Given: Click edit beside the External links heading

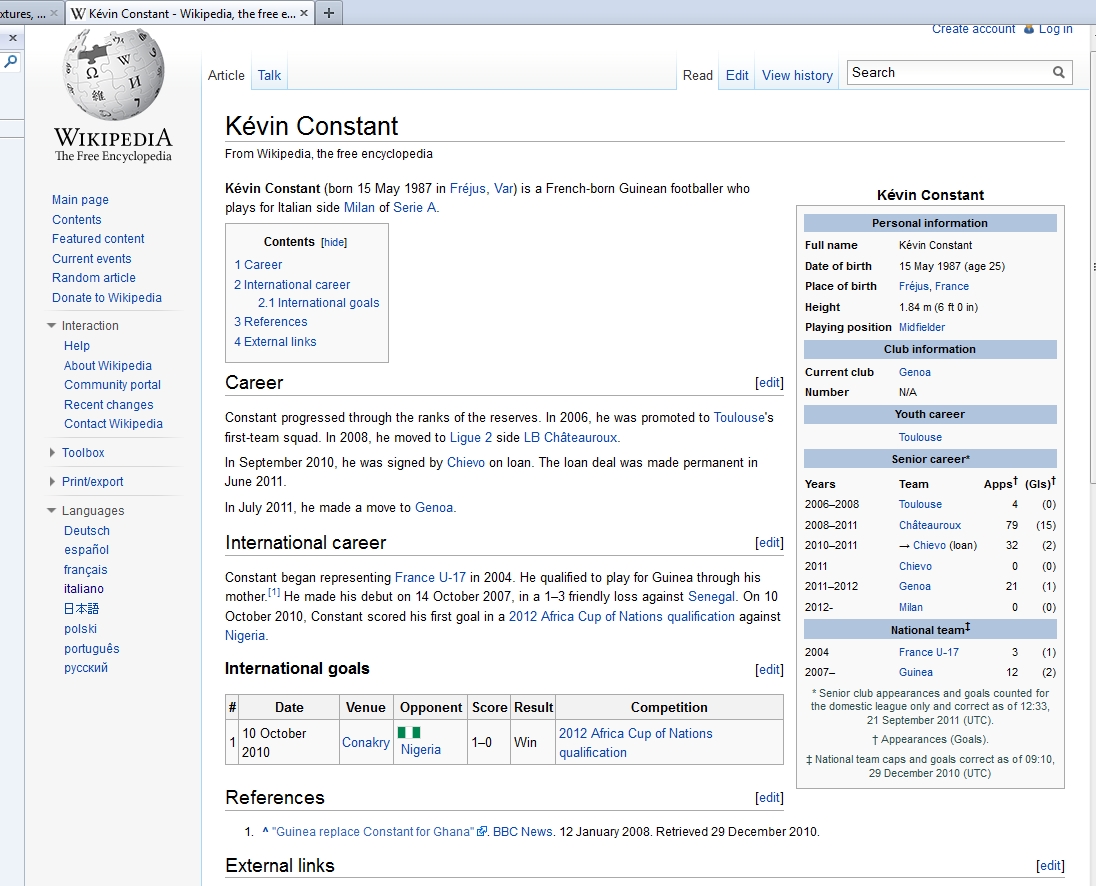Looking at the screenshot, I should [x=1051, y=866].
